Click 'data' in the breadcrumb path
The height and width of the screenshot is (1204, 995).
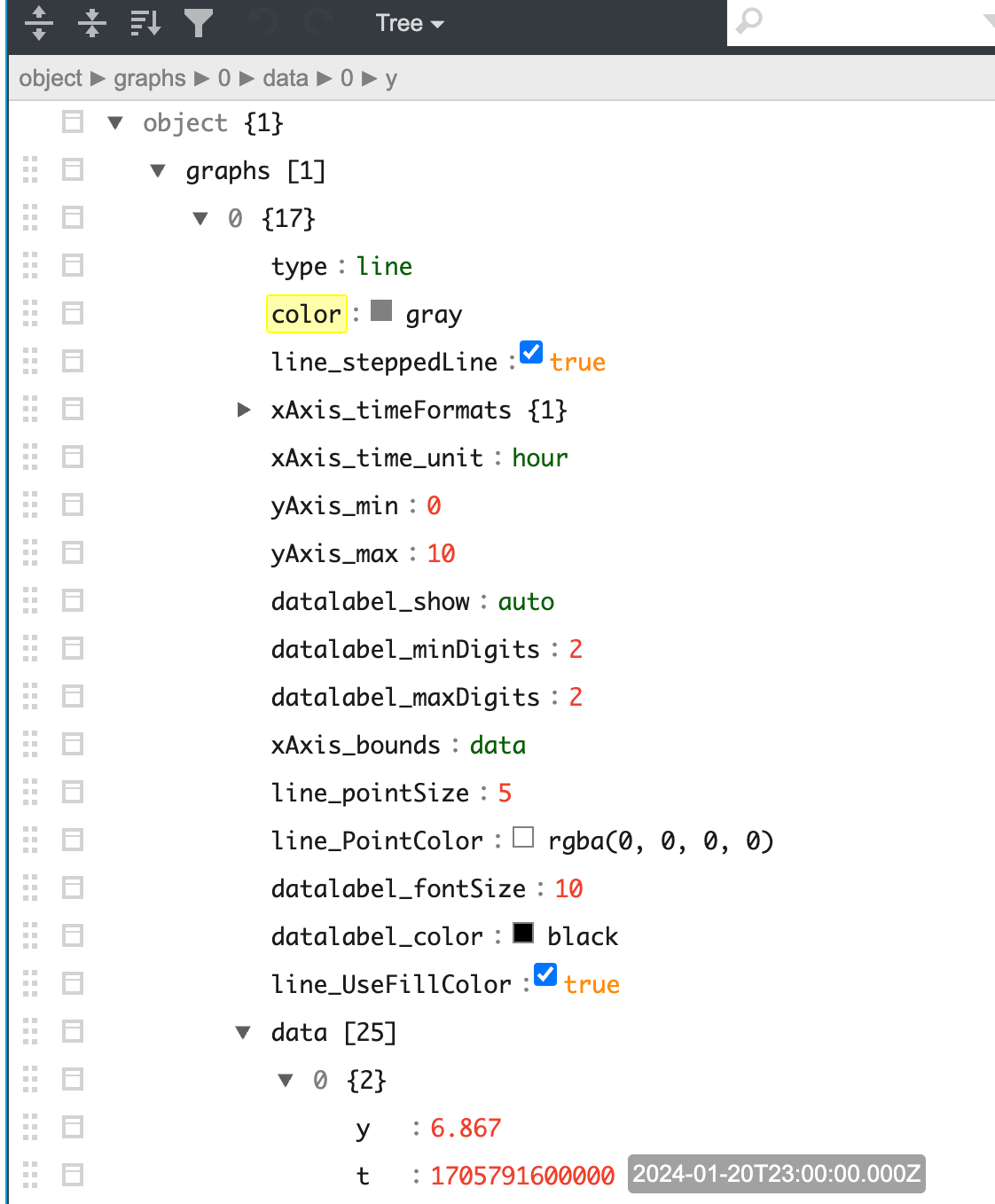[286, 78]
